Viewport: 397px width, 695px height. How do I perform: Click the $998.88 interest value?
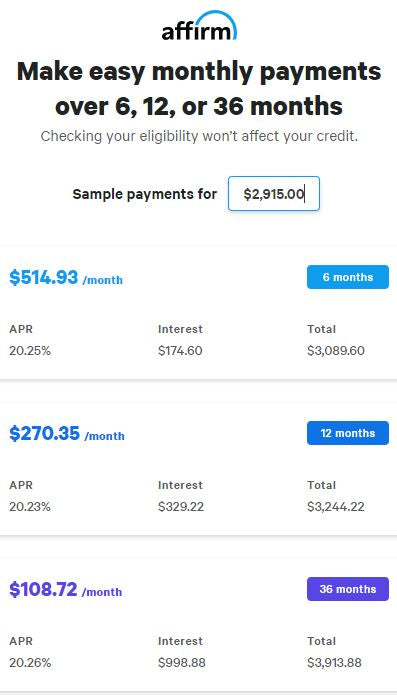tap(182, 663)
